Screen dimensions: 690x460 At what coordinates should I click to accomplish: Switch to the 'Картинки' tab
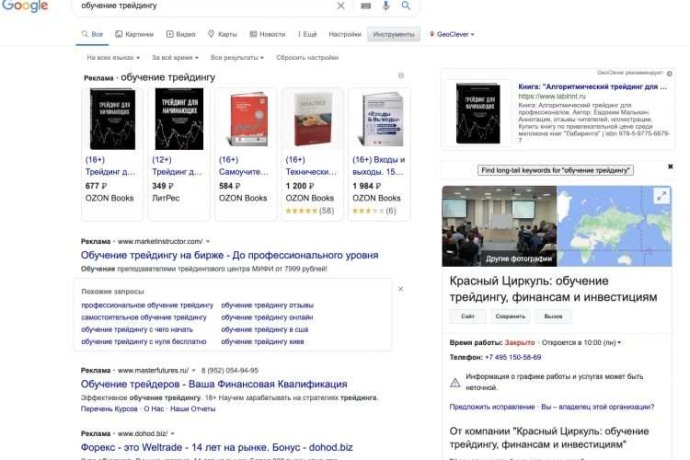click(x=135, y=34)
